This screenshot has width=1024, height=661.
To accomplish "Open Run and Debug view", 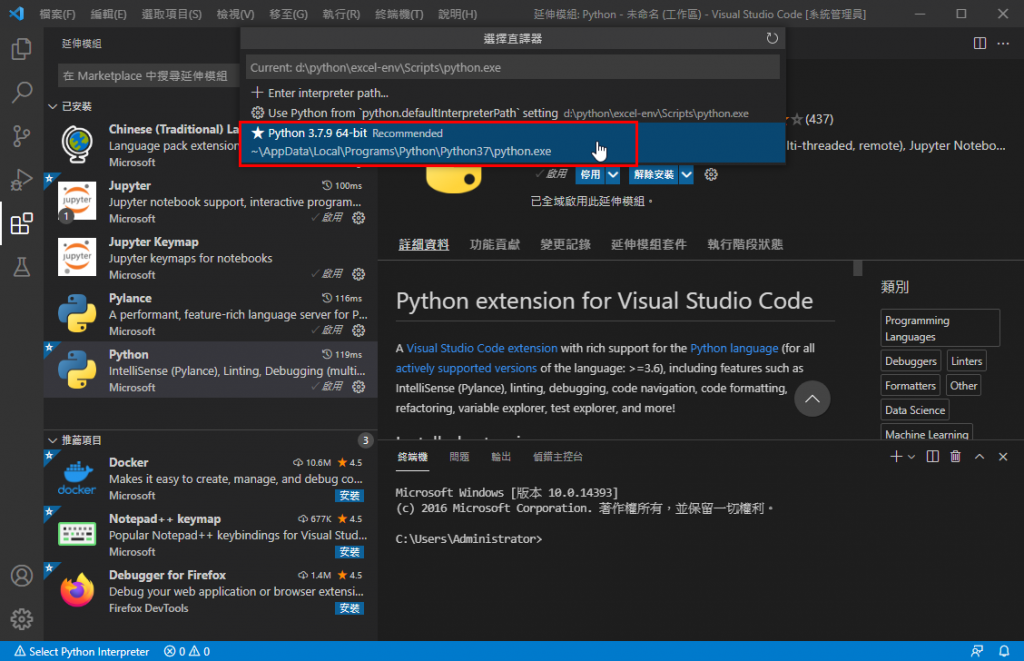I will pos(22,180).
